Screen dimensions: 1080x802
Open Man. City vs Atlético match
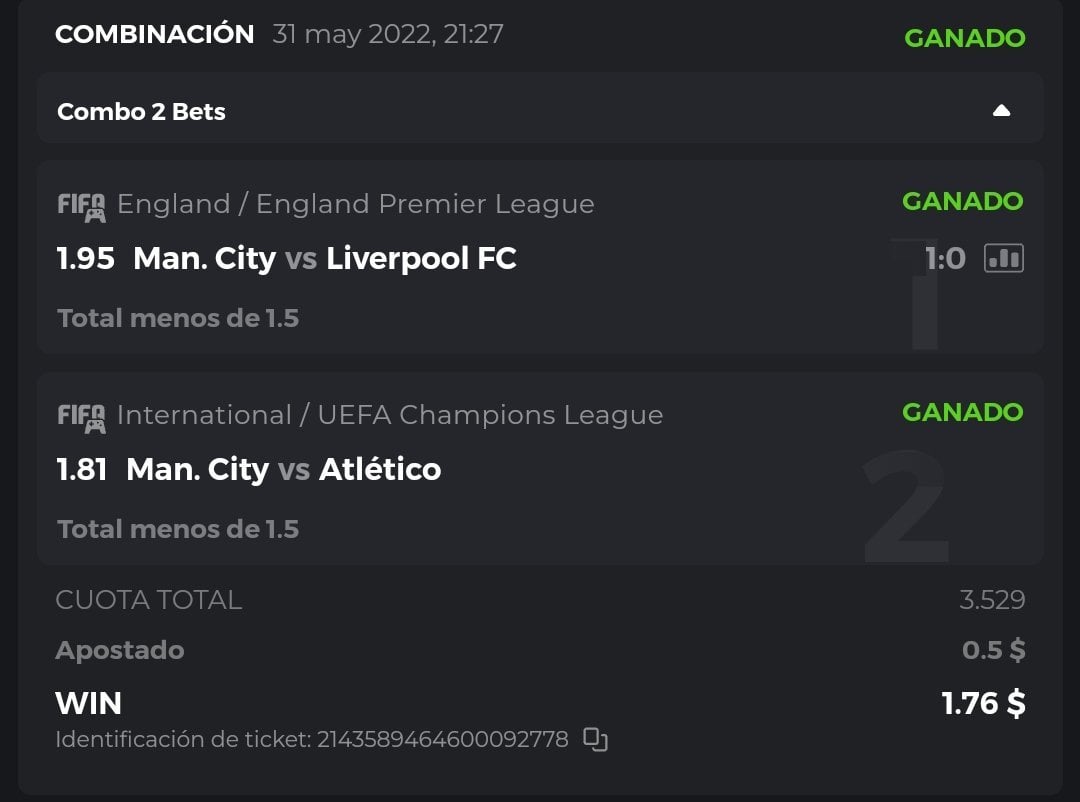click(x=284, y=470)
